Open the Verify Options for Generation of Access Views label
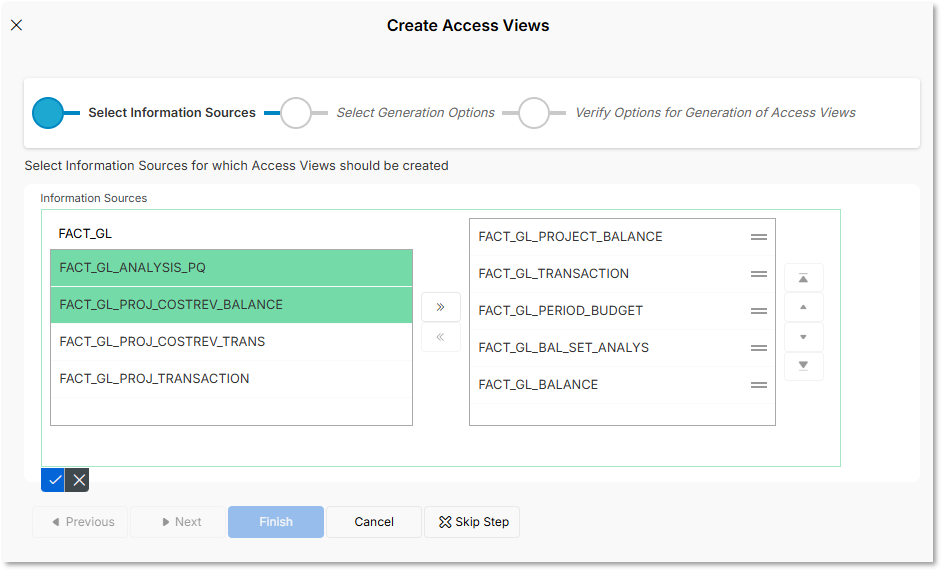Screen dimensions: 942x571 (715, 112)
